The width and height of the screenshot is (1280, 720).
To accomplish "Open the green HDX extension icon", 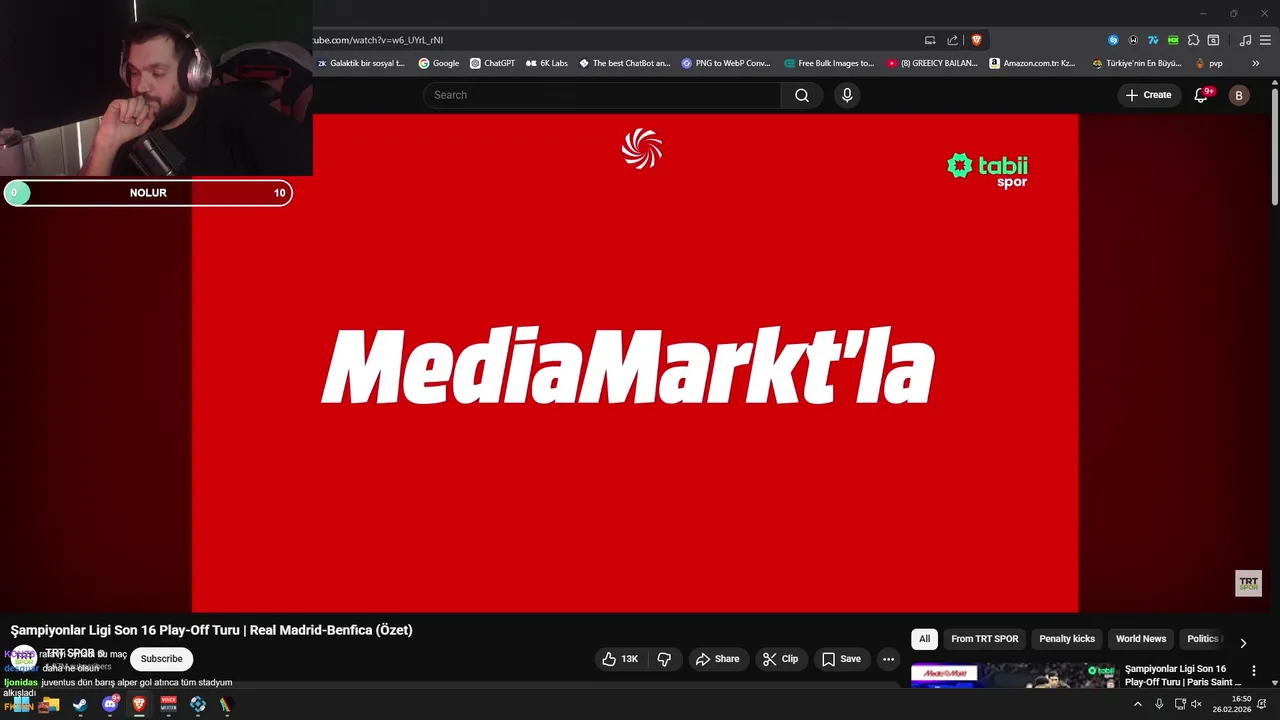I will tap(1173, 40).
